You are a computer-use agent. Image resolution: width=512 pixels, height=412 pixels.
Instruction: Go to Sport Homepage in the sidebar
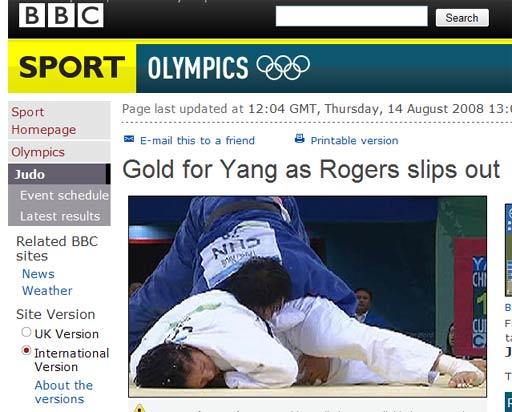point(44,121)
